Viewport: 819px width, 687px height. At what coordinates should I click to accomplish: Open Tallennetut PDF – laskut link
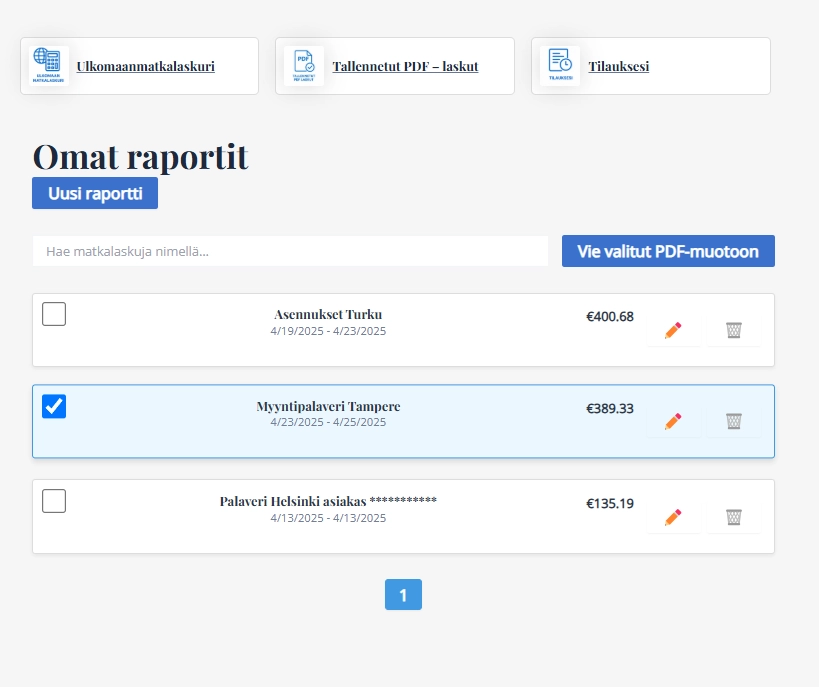pos(405,66)
